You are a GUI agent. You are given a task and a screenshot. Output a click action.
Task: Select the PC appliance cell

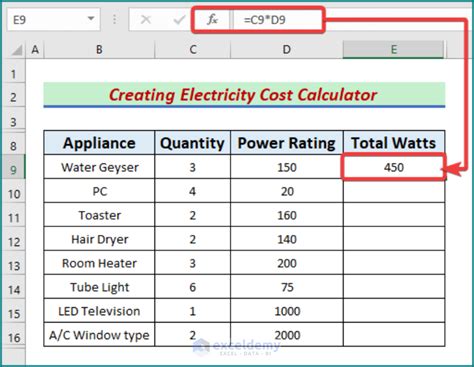[x=99, y=191]
